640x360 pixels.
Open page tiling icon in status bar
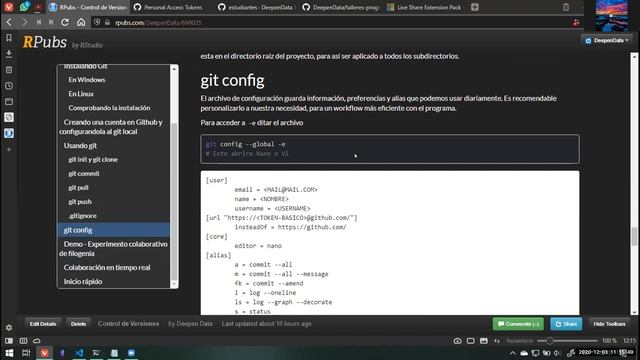(x=471, y=340)
